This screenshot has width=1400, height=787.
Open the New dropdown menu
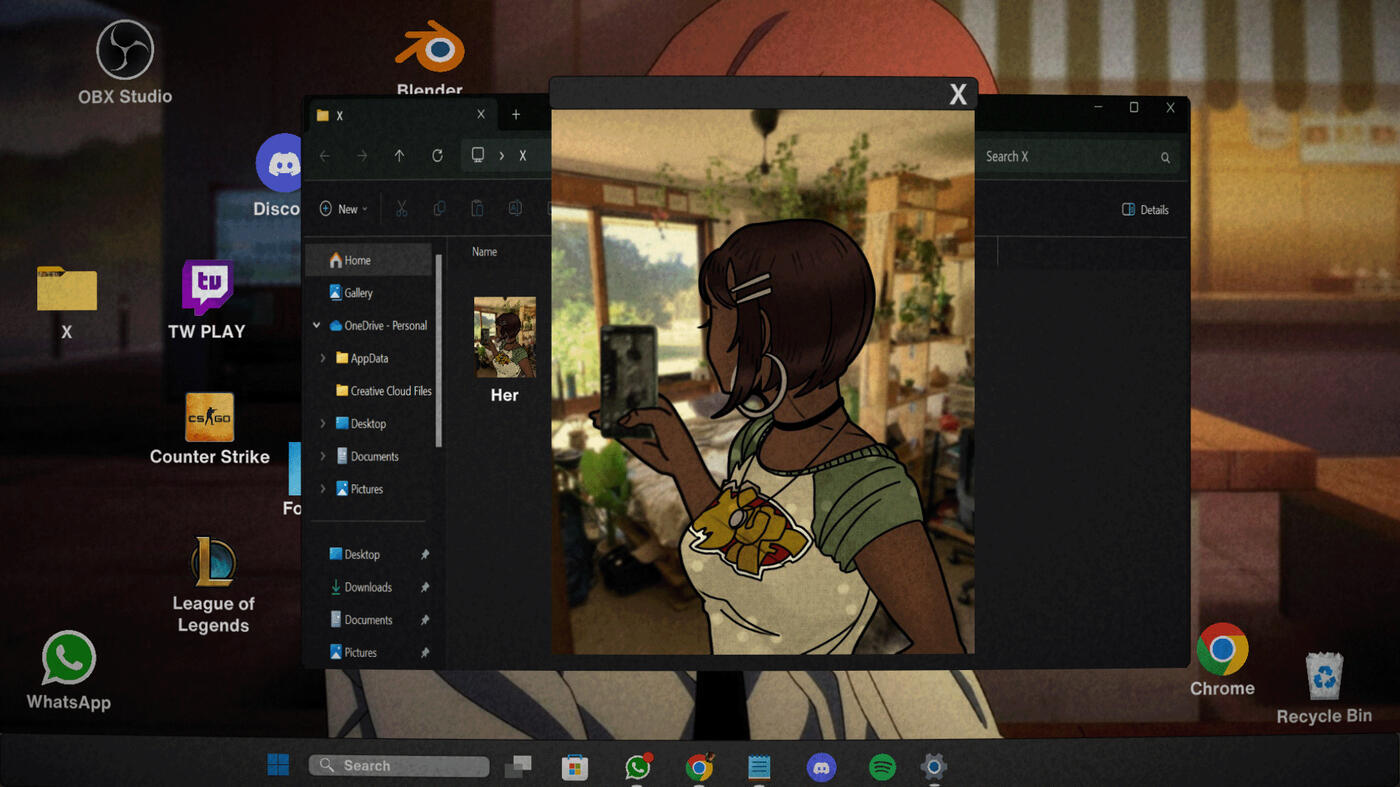pyautogui.click(x=344, y=209)
